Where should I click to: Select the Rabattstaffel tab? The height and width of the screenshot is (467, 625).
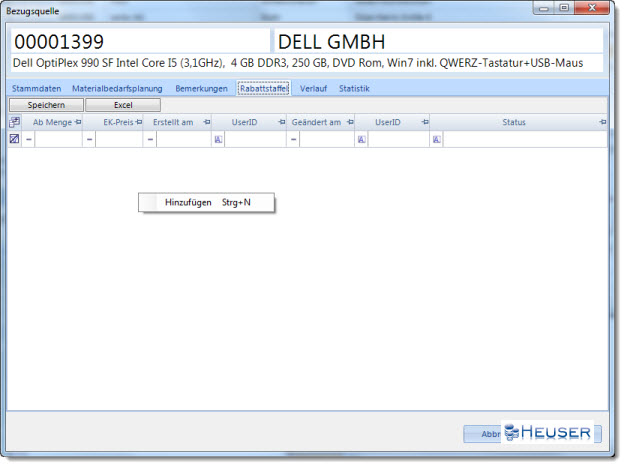[264, 88]
